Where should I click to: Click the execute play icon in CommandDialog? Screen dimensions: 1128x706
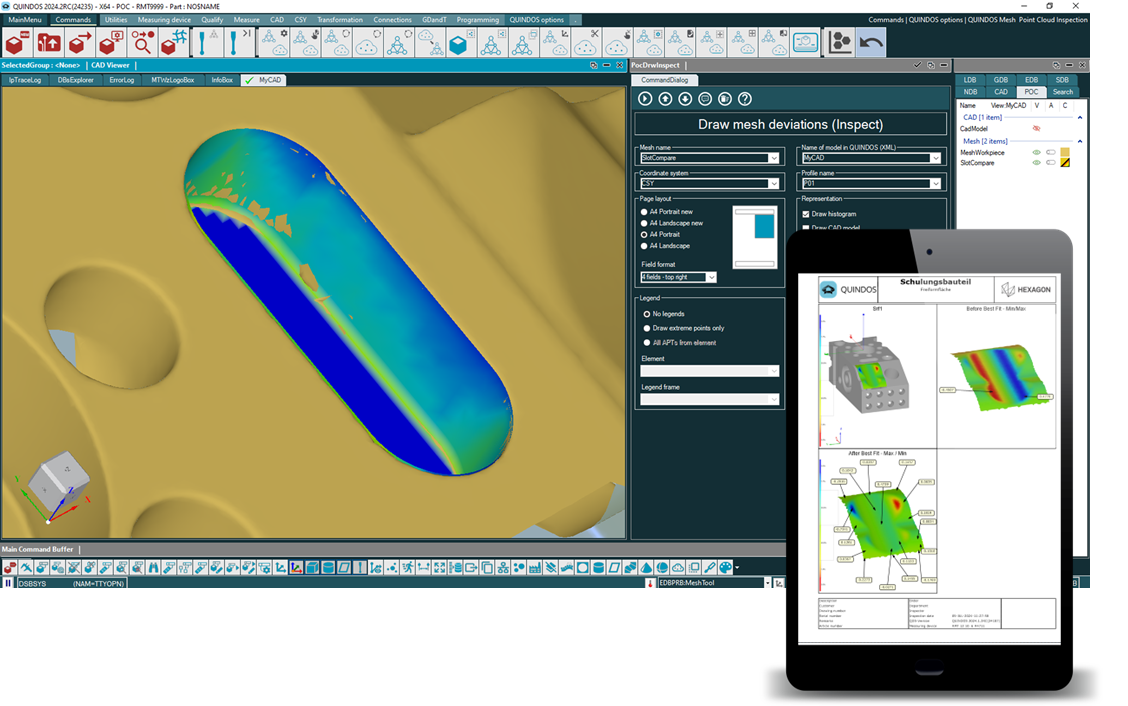click(645, 99)
